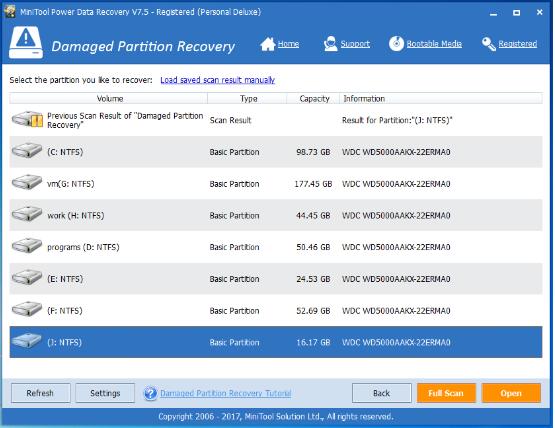Image resolution: width=555 pixels, height=428 pixels.
Task: Click the Bootable Media disc icon
Action: coord(396,44)
